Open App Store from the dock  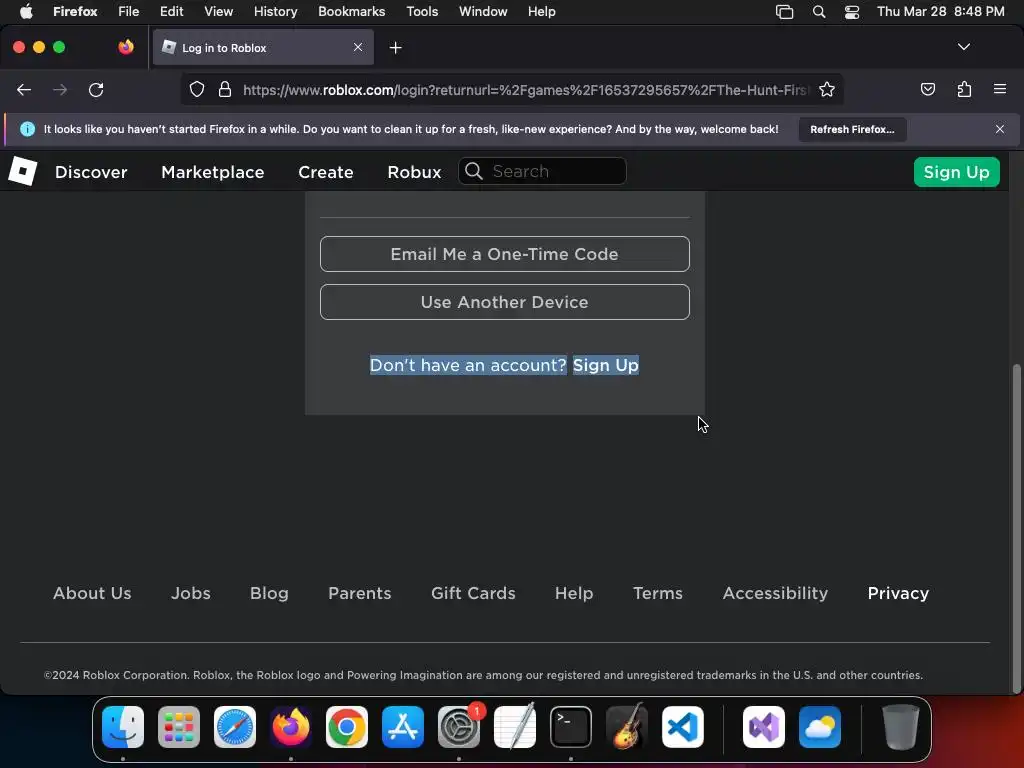pos(403,727)
